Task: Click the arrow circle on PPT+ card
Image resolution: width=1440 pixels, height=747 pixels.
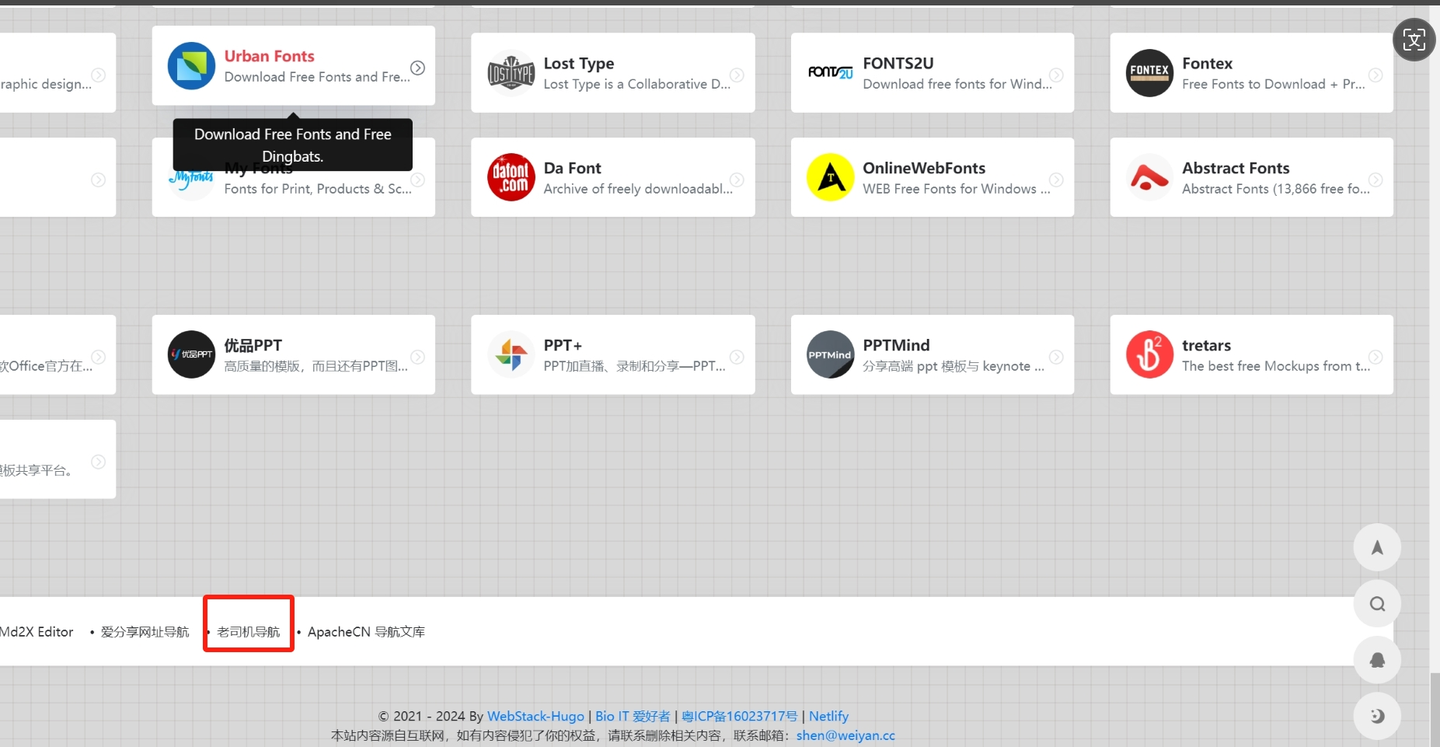Action: coord(737,357)
